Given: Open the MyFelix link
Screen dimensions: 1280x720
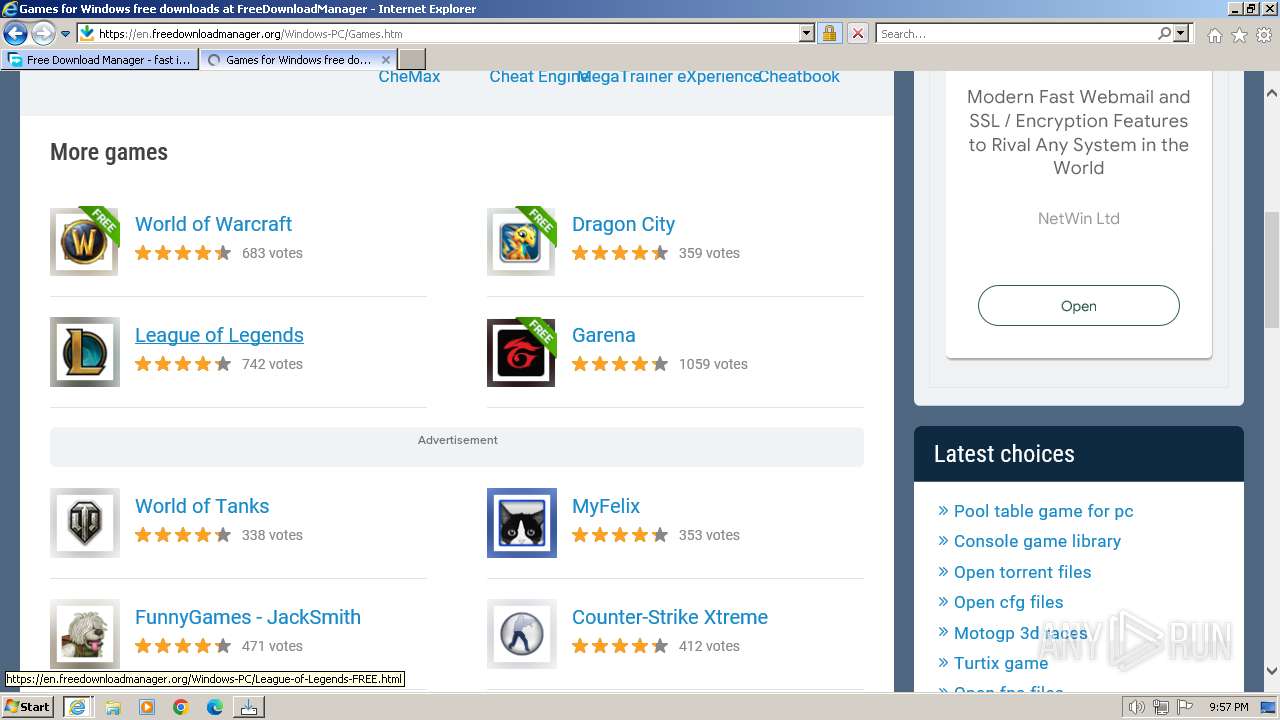Looking at the screenshot, I should (x=606, y=506).
